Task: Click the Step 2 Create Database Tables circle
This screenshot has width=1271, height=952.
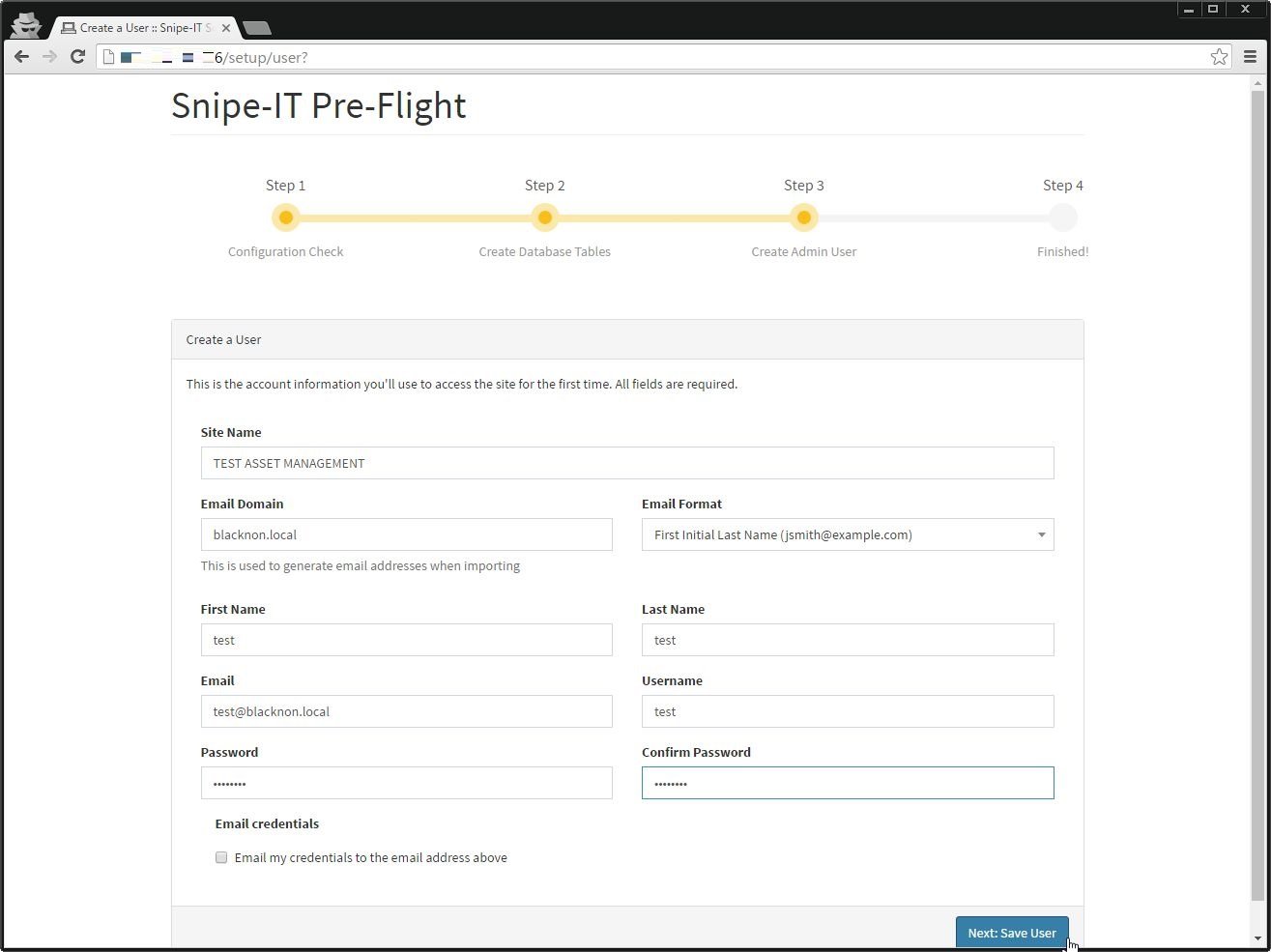Action: pyautogui.click(x=544, y=217)
